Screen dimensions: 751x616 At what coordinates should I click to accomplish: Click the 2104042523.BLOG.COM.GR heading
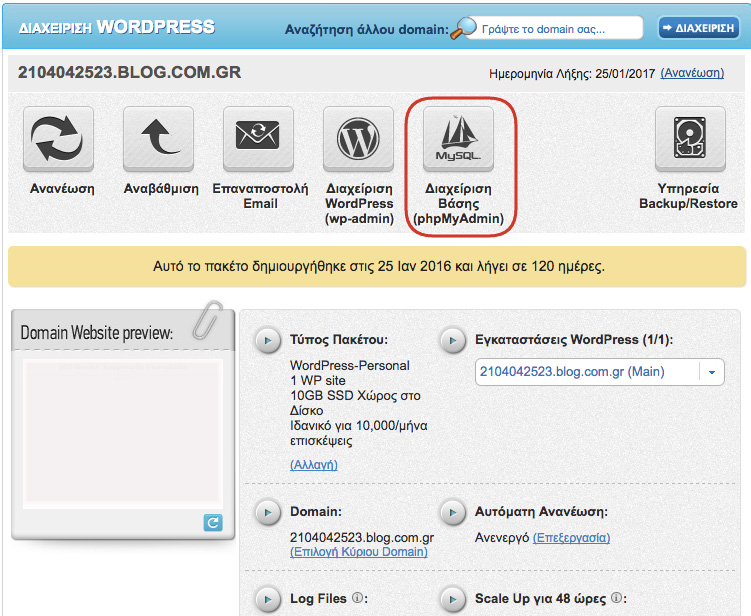pyautogui.click(x=129, y=72)
